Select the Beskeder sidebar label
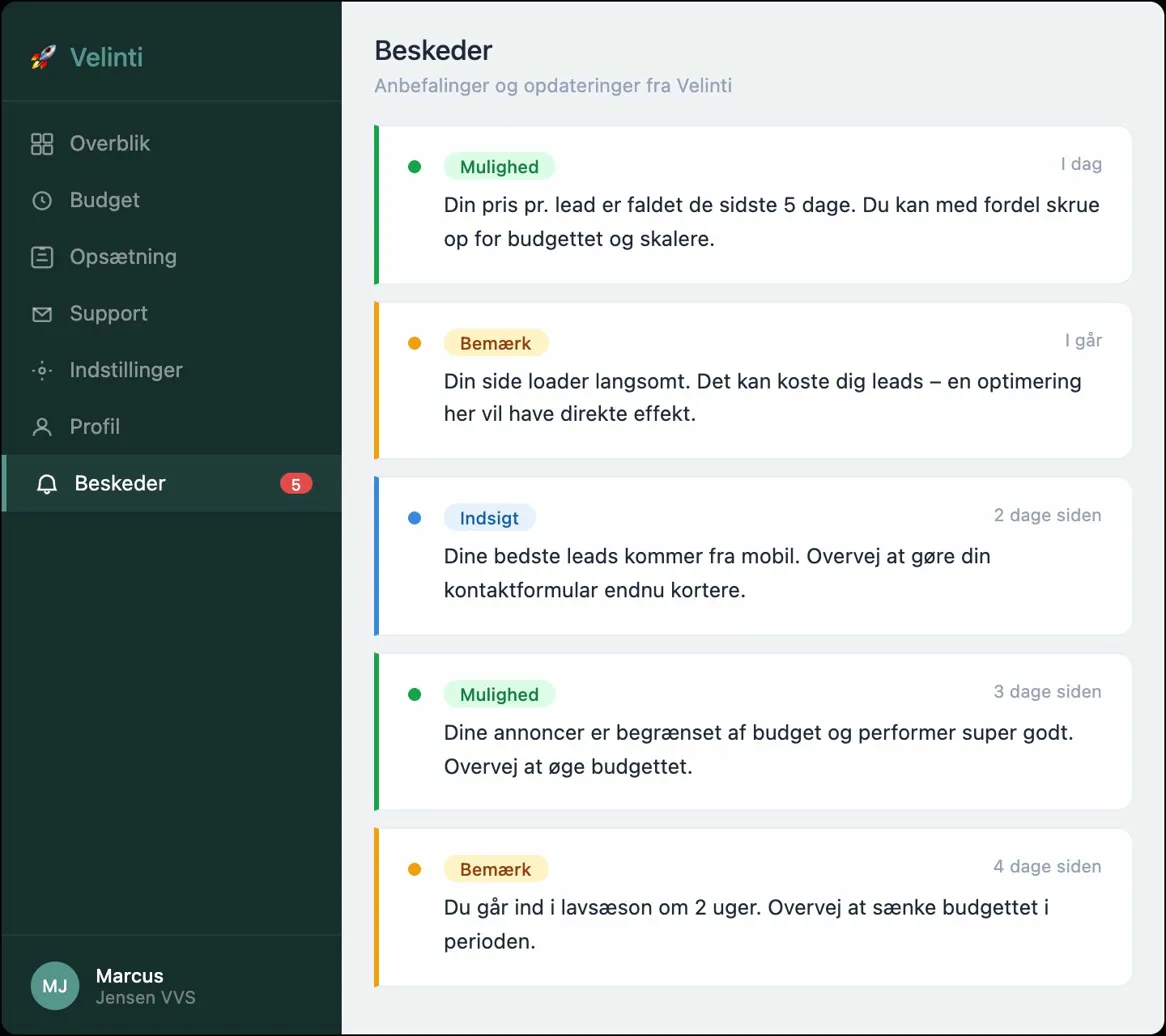Image resolution: width=1166 pixels, height=1036 pixels. pos(120,483)
